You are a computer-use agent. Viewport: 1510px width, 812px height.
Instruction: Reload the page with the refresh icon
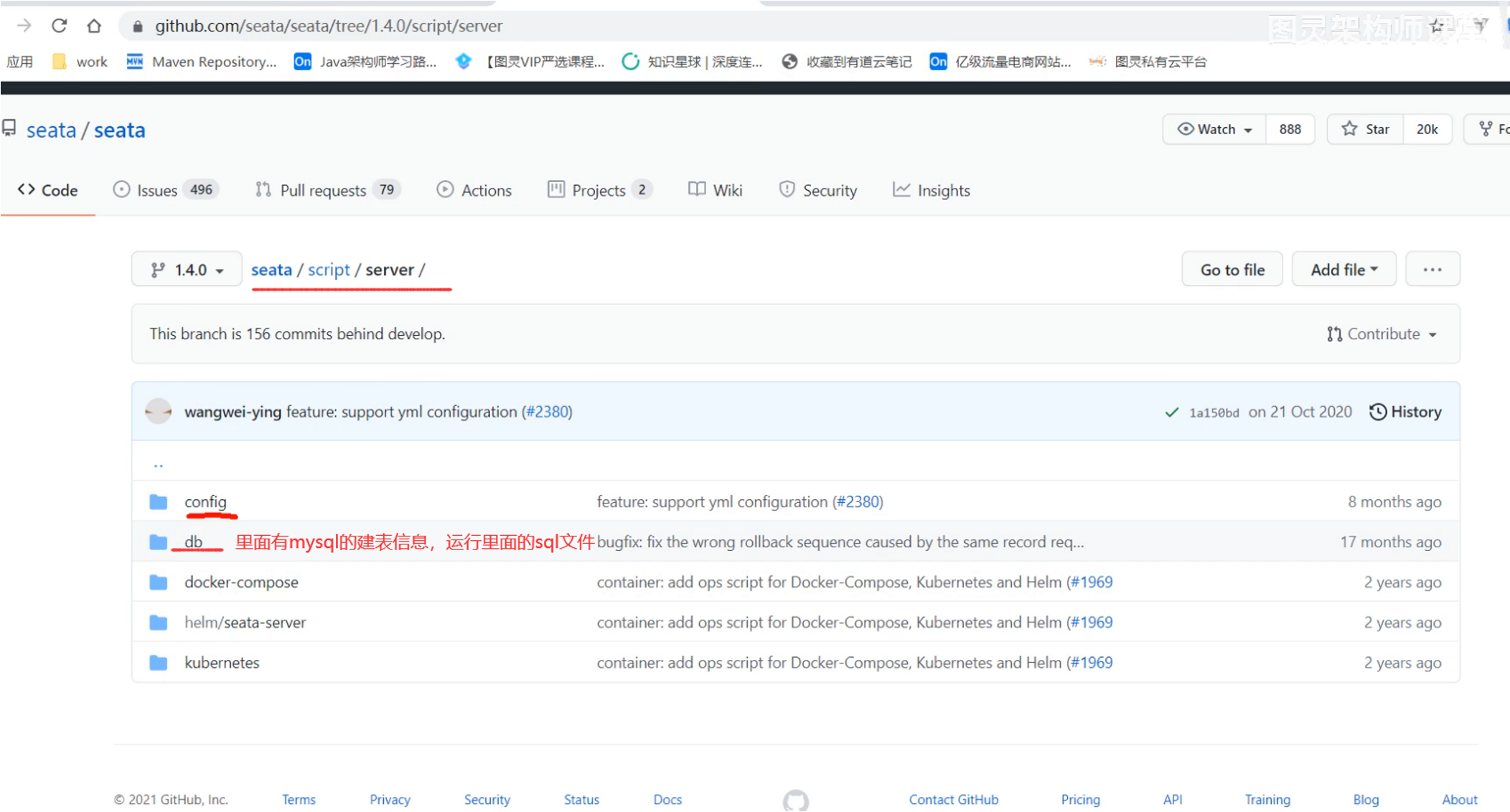click(x=60, y=26)
